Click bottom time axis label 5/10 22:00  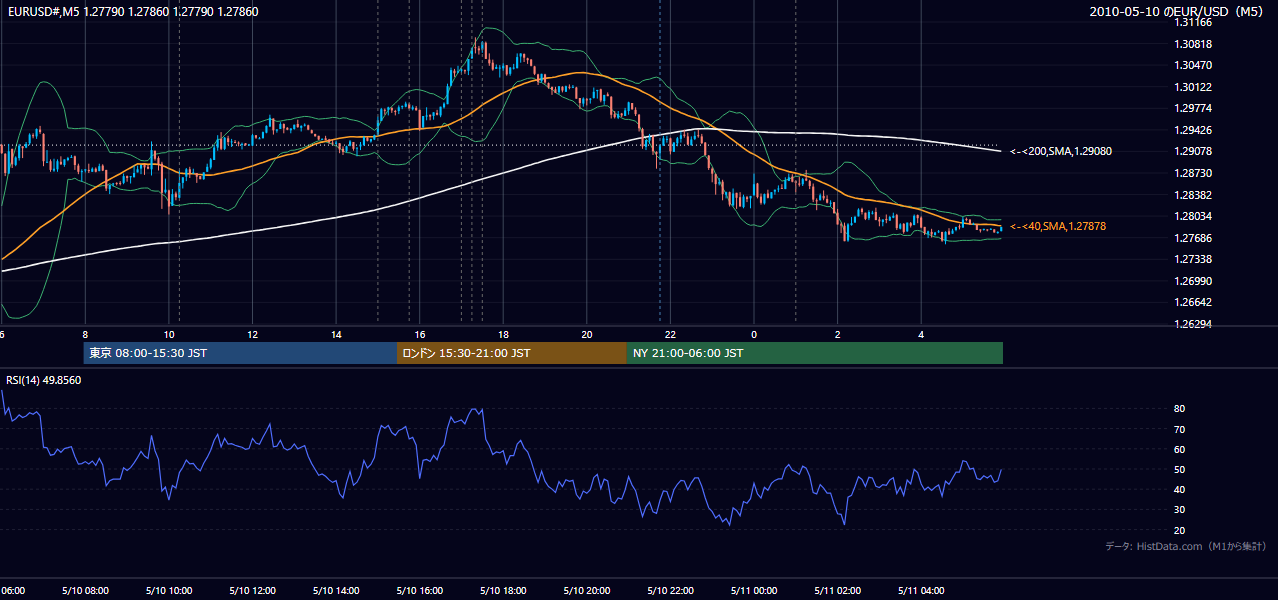pos(670,590)
